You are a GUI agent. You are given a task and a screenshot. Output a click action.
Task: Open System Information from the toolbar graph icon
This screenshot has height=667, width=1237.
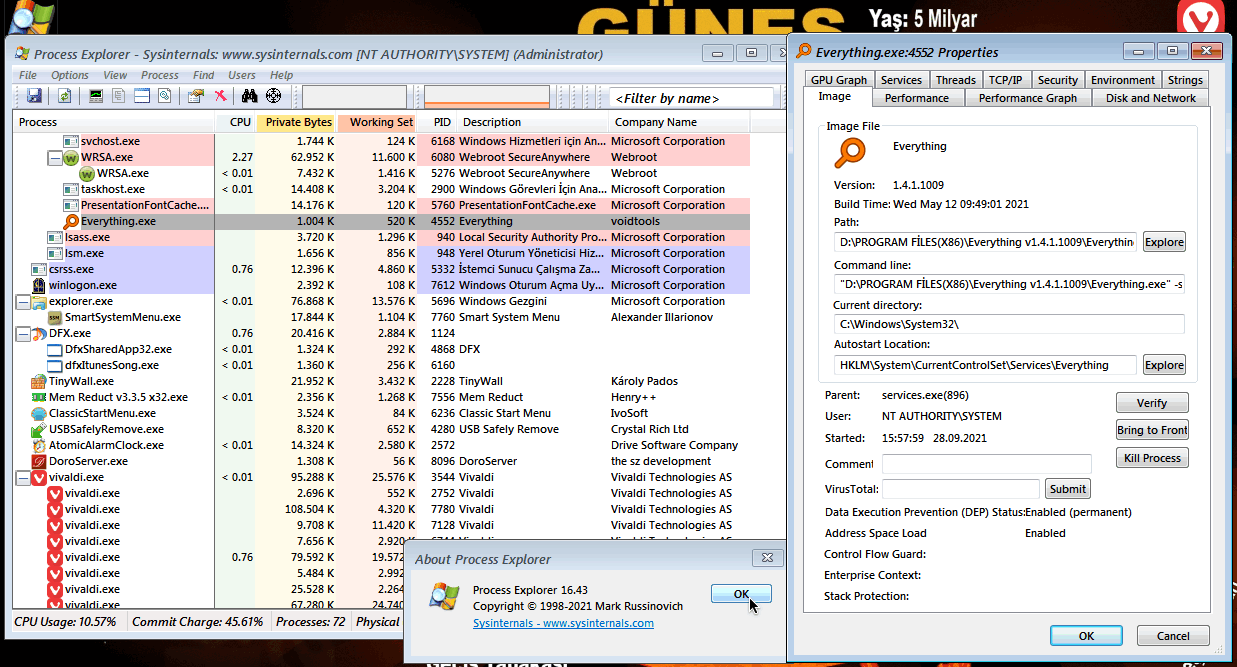(97, 96)
